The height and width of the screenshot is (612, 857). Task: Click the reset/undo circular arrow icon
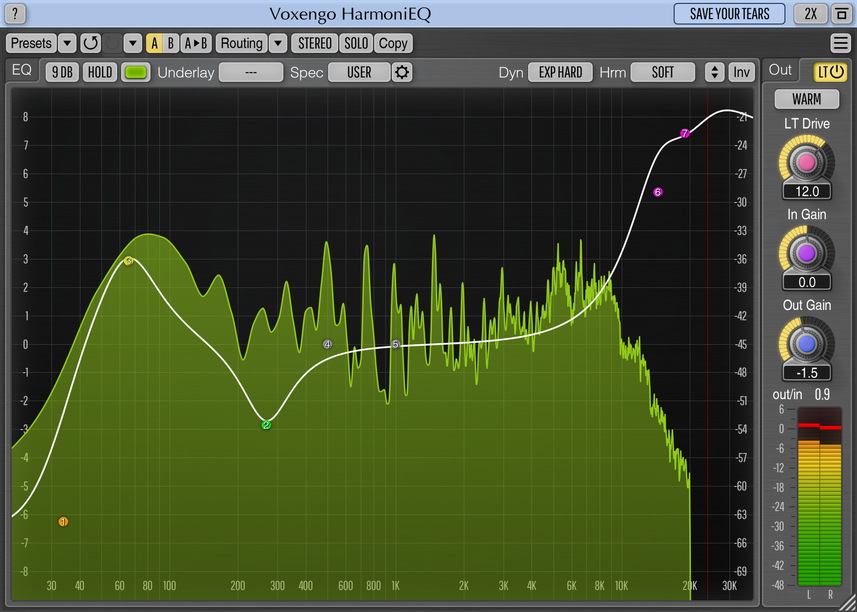[91, 43]
